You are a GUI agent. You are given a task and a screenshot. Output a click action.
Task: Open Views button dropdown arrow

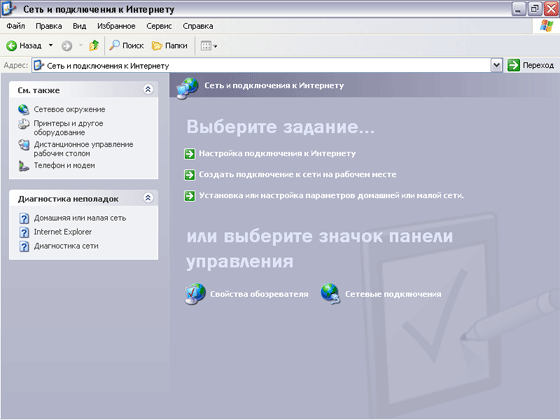click(x=215, y=46)
